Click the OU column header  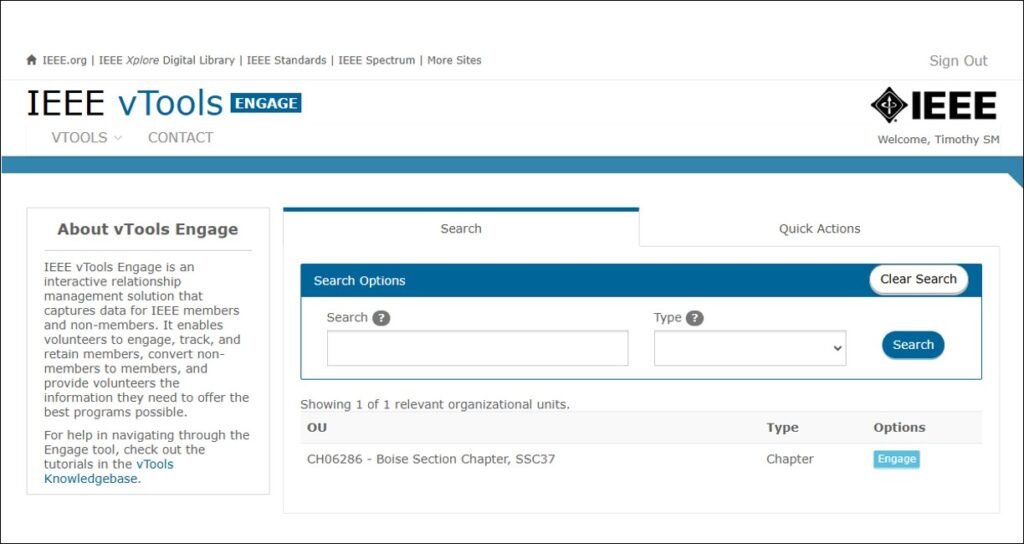click(317, 428)
